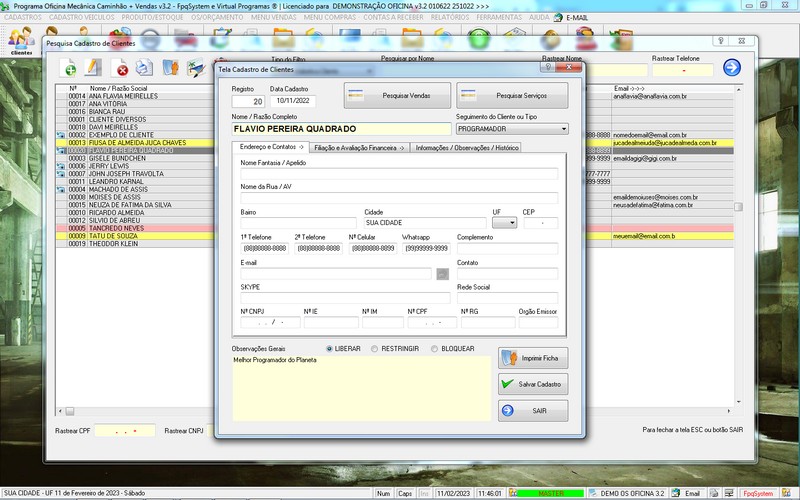This screenshot has width=800, height=500.
Task: Click vertical scrollbar thumb of client list
Action: [738, 207]
